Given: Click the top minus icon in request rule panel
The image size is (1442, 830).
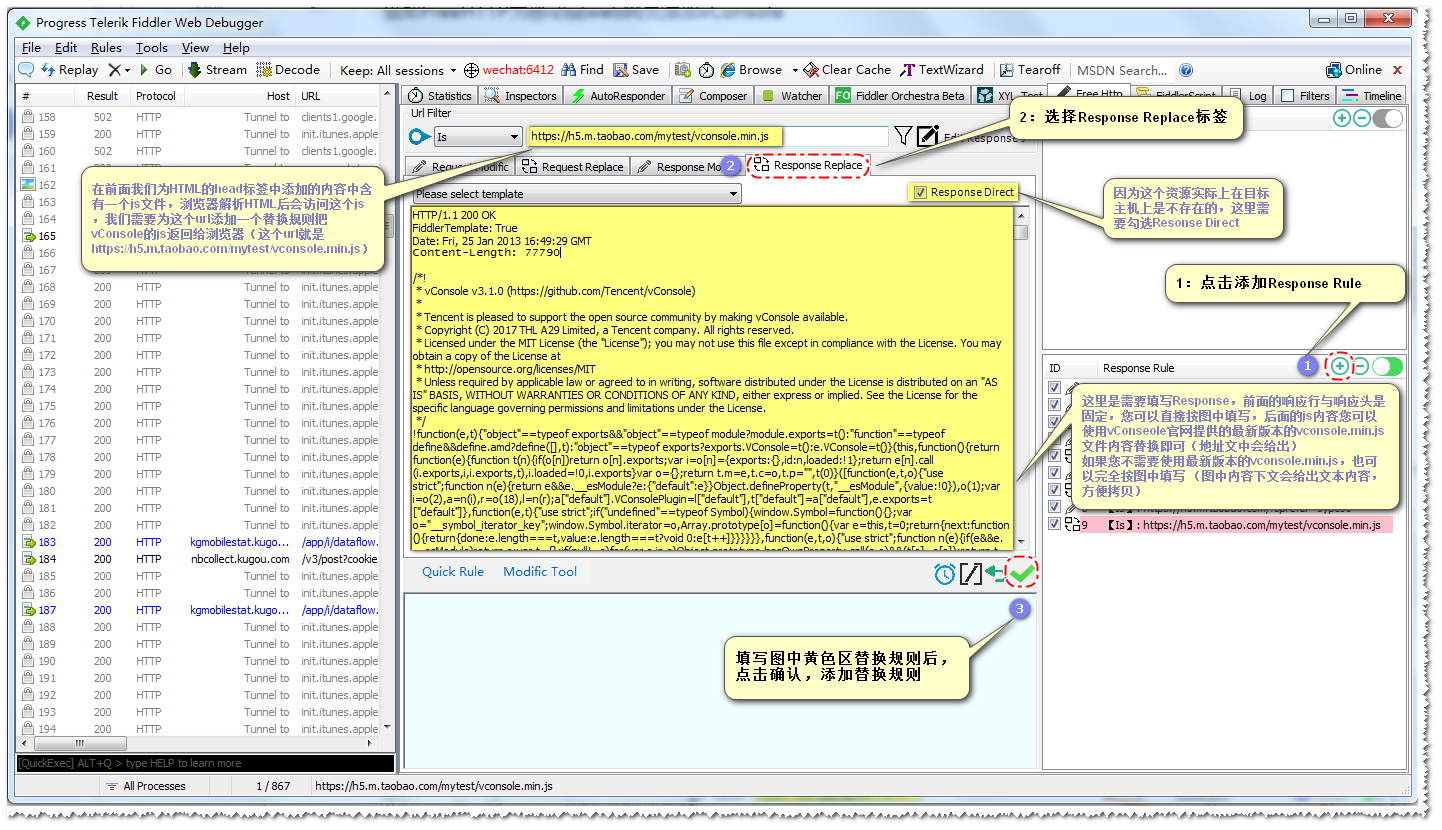Looking at the screenshot, I should click(1362, 118).
